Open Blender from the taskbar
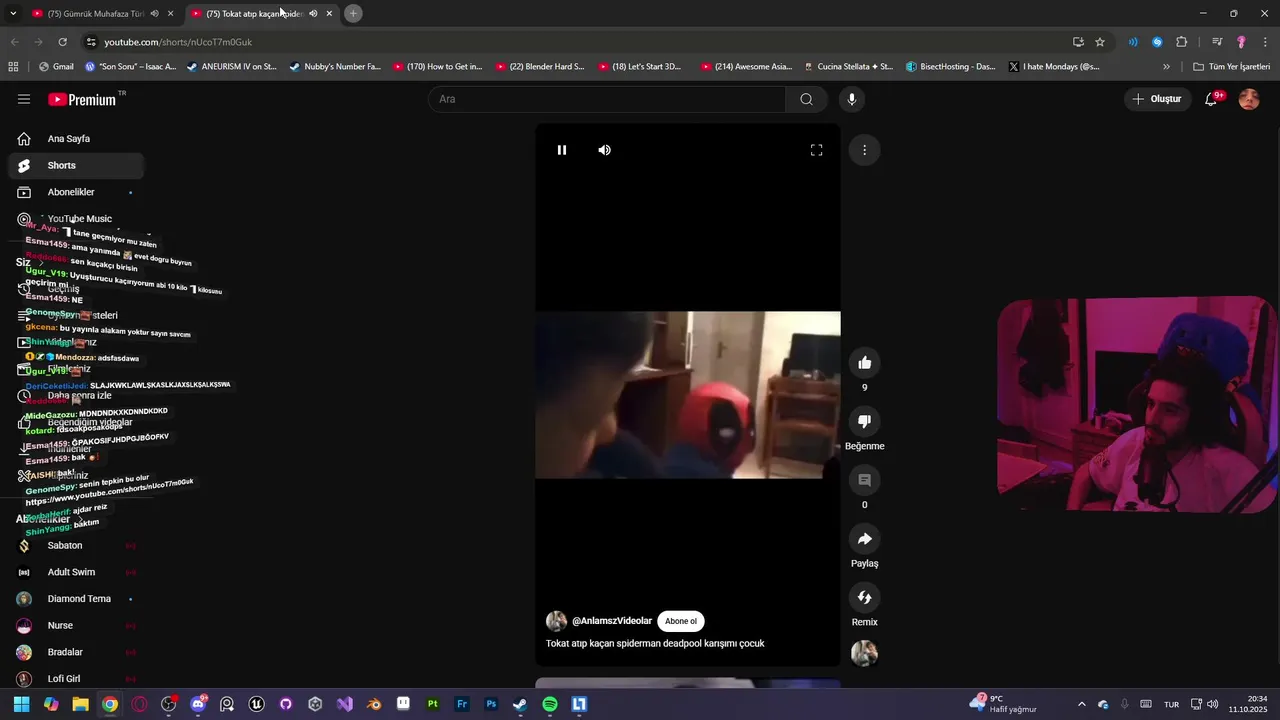 tap(374, 704)
